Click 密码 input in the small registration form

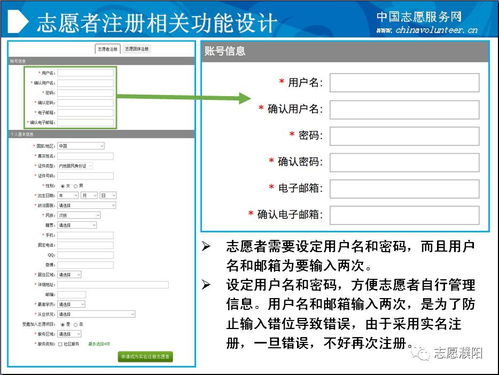pos(85,93)
